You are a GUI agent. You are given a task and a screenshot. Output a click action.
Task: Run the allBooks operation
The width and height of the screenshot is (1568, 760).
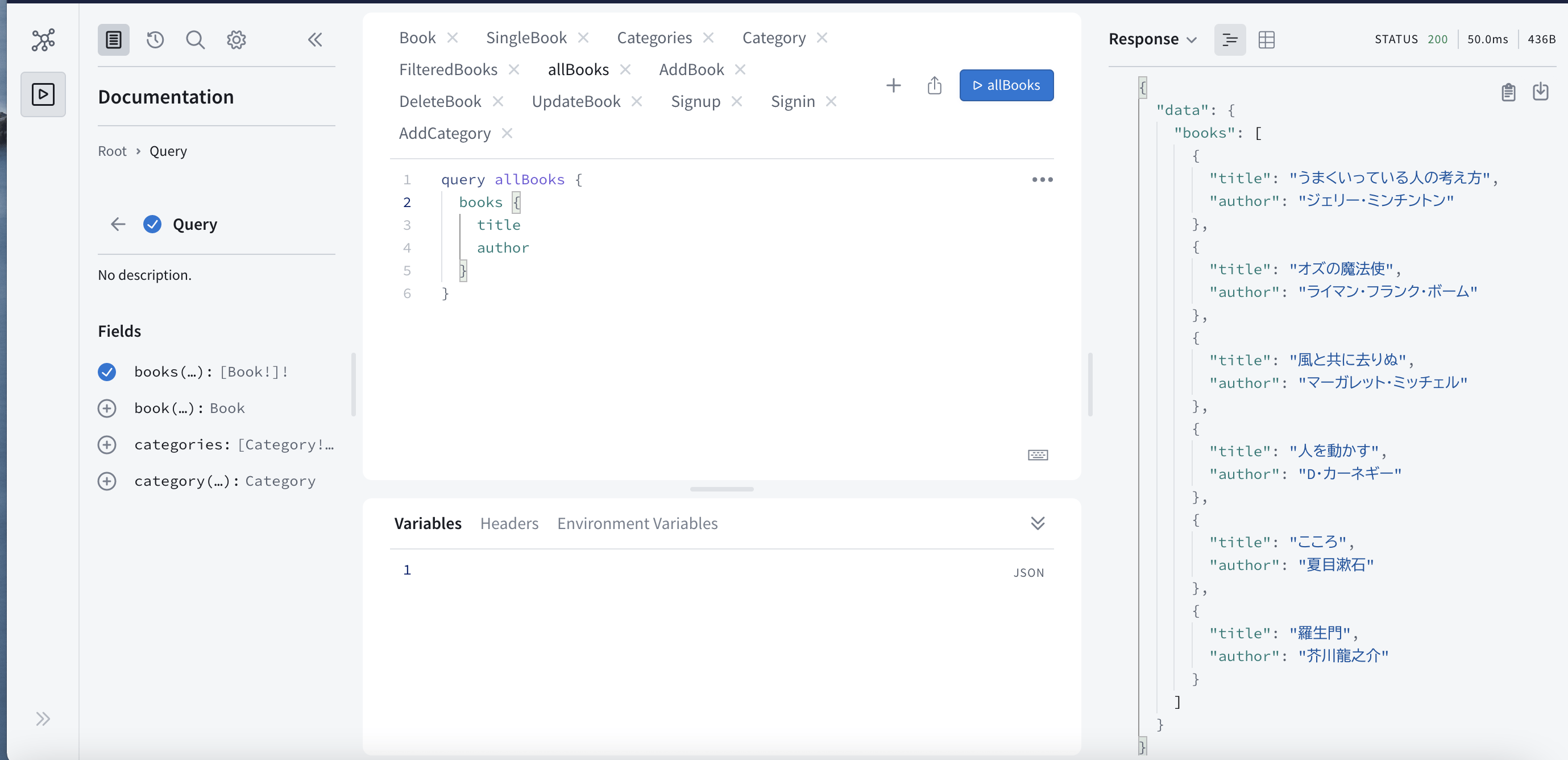tap(1006, 85)
